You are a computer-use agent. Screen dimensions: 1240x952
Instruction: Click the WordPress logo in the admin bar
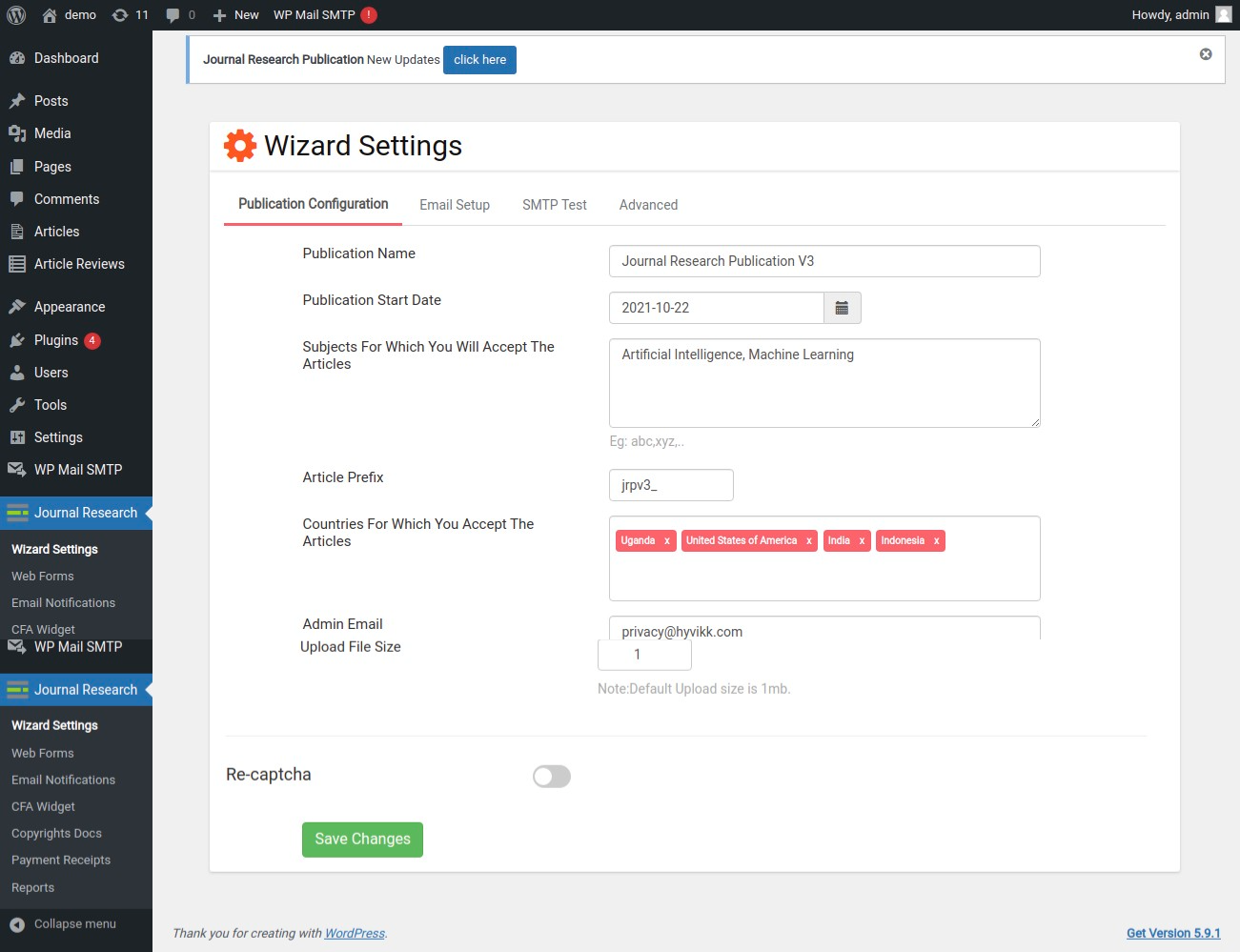coord(16,14)
